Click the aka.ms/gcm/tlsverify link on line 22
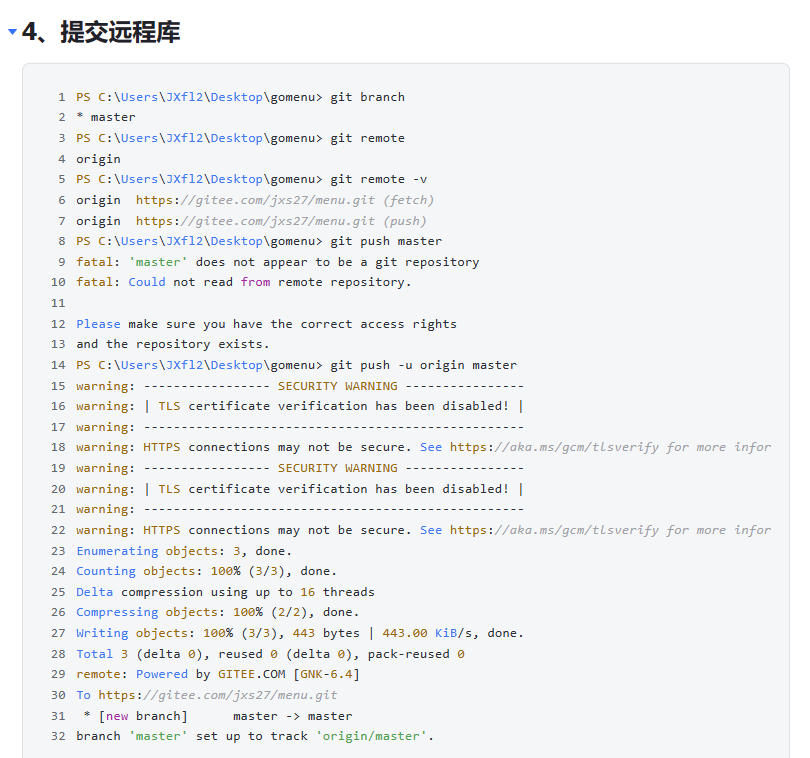810x758 pixels. (560, 530)
